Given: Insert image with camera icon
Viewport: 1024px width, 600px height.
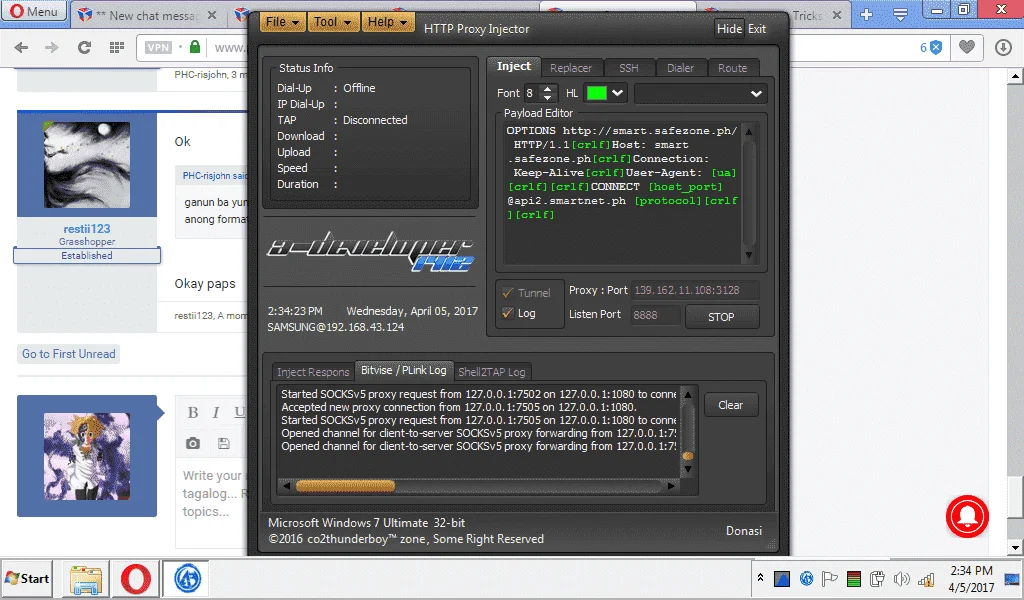Looking at the screenshot, I should coord(193,443).
